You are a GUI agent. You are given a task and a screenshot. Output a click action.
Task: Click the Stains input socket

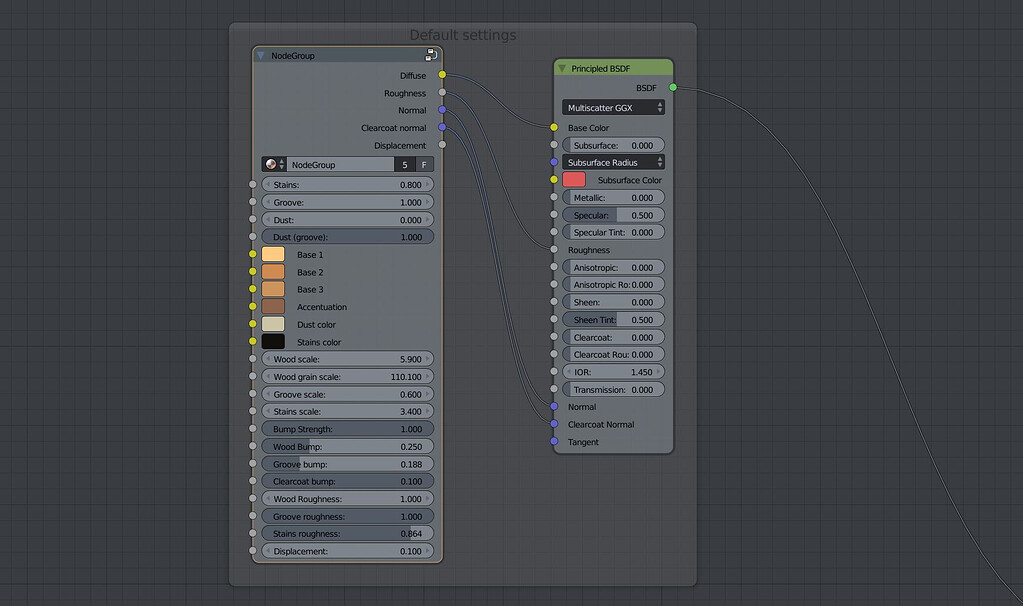coord(252,184)
